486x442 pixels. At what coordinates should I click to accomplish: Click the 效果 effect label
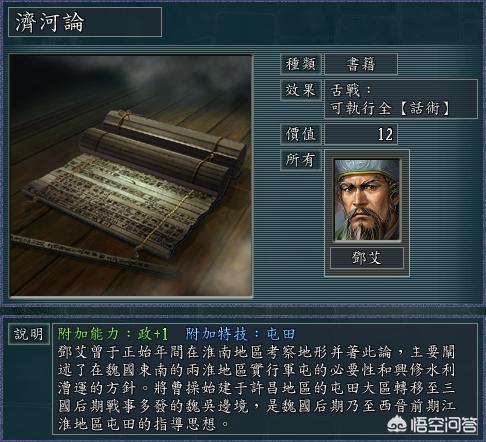301,90
